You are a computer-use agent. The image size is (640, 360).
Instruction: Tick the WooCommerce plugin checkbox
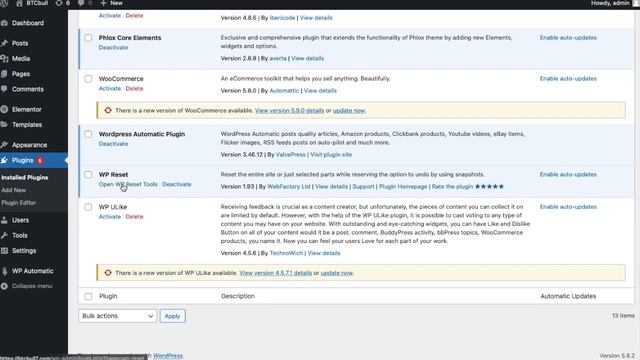point(88,79)
